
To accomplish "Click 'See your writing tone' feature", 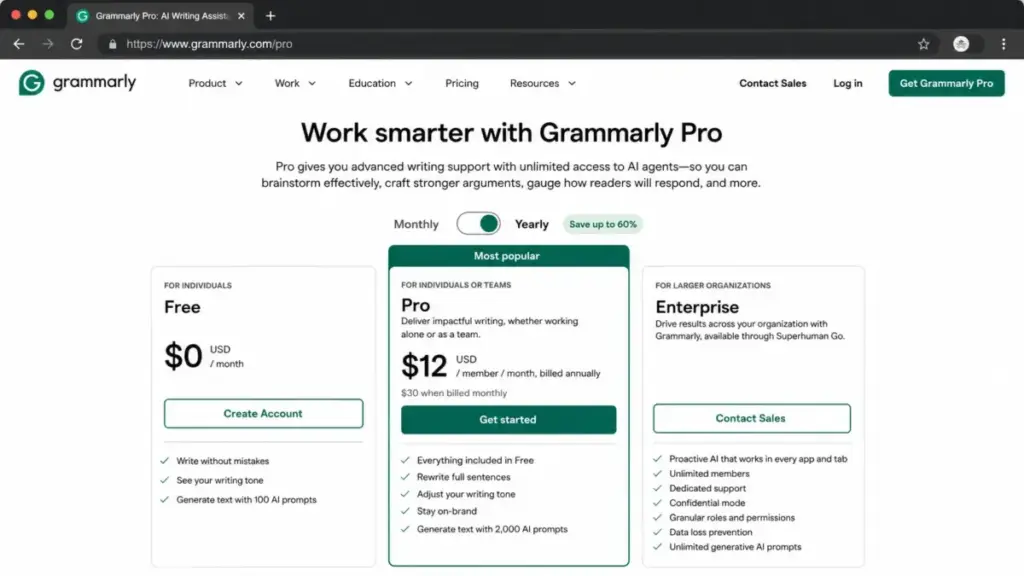I will [219, 480].
